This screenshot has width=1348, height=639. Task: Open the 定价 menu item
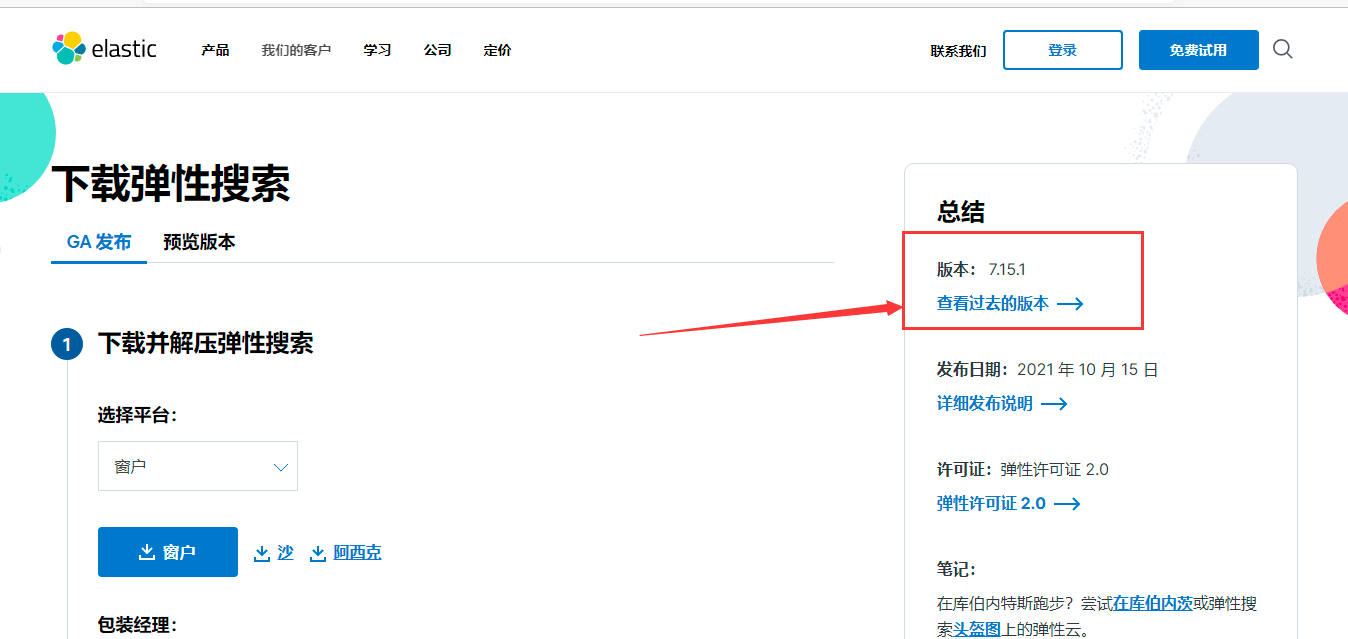(497, 50)
